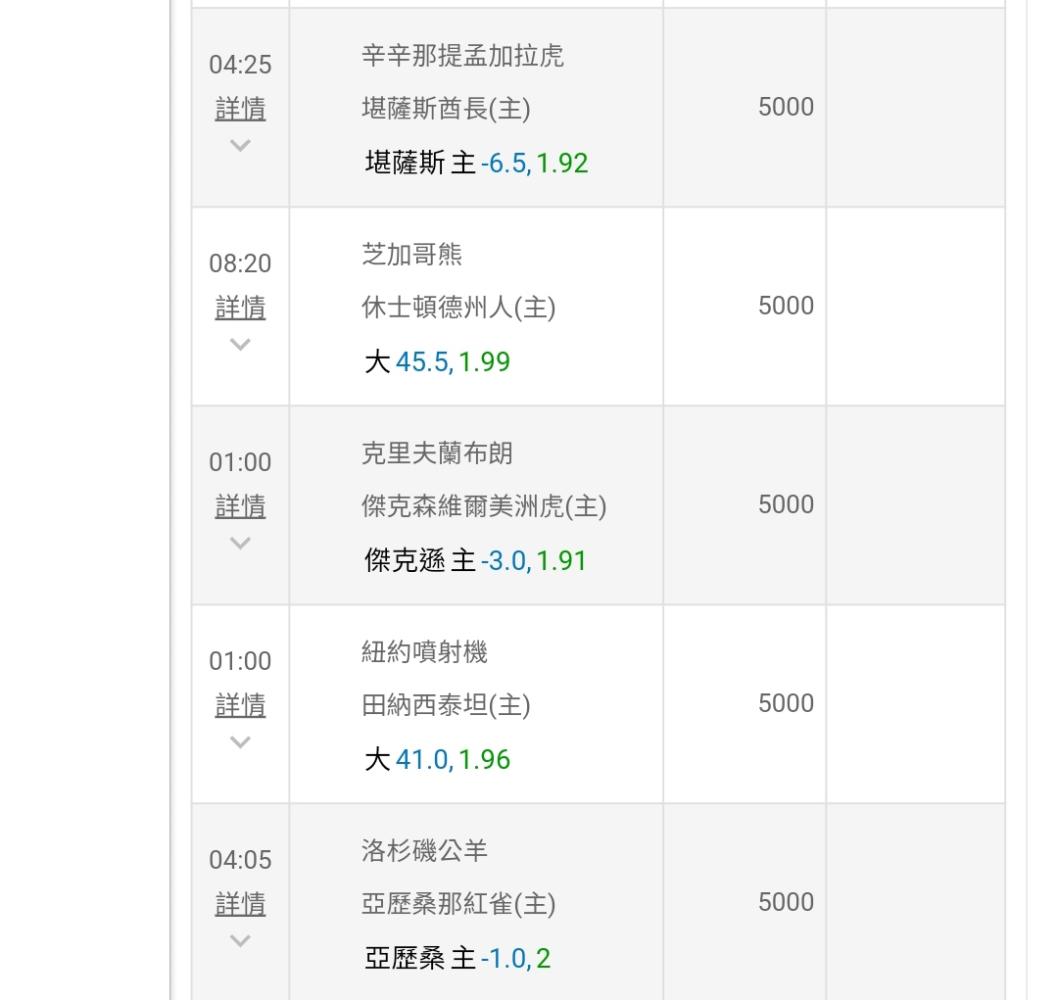
Task: Click team name 辛辛那提孟加拉虎
Action: [462, 56]
